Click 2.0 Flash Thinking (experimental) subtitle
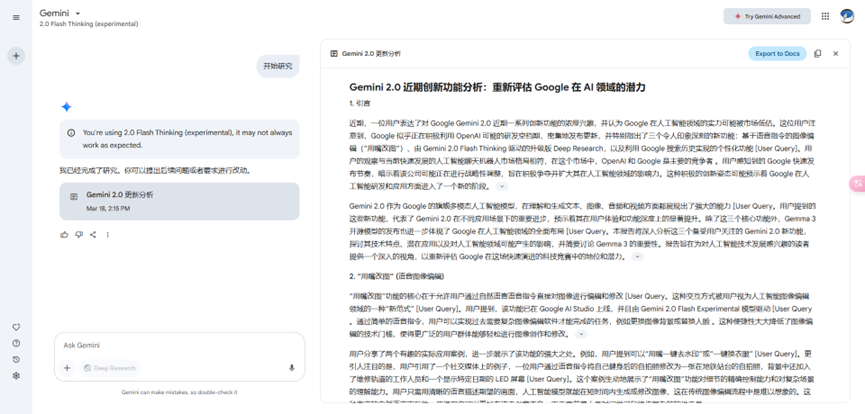The height and width of the screenshot is (414, 865). tap(89, 24)
